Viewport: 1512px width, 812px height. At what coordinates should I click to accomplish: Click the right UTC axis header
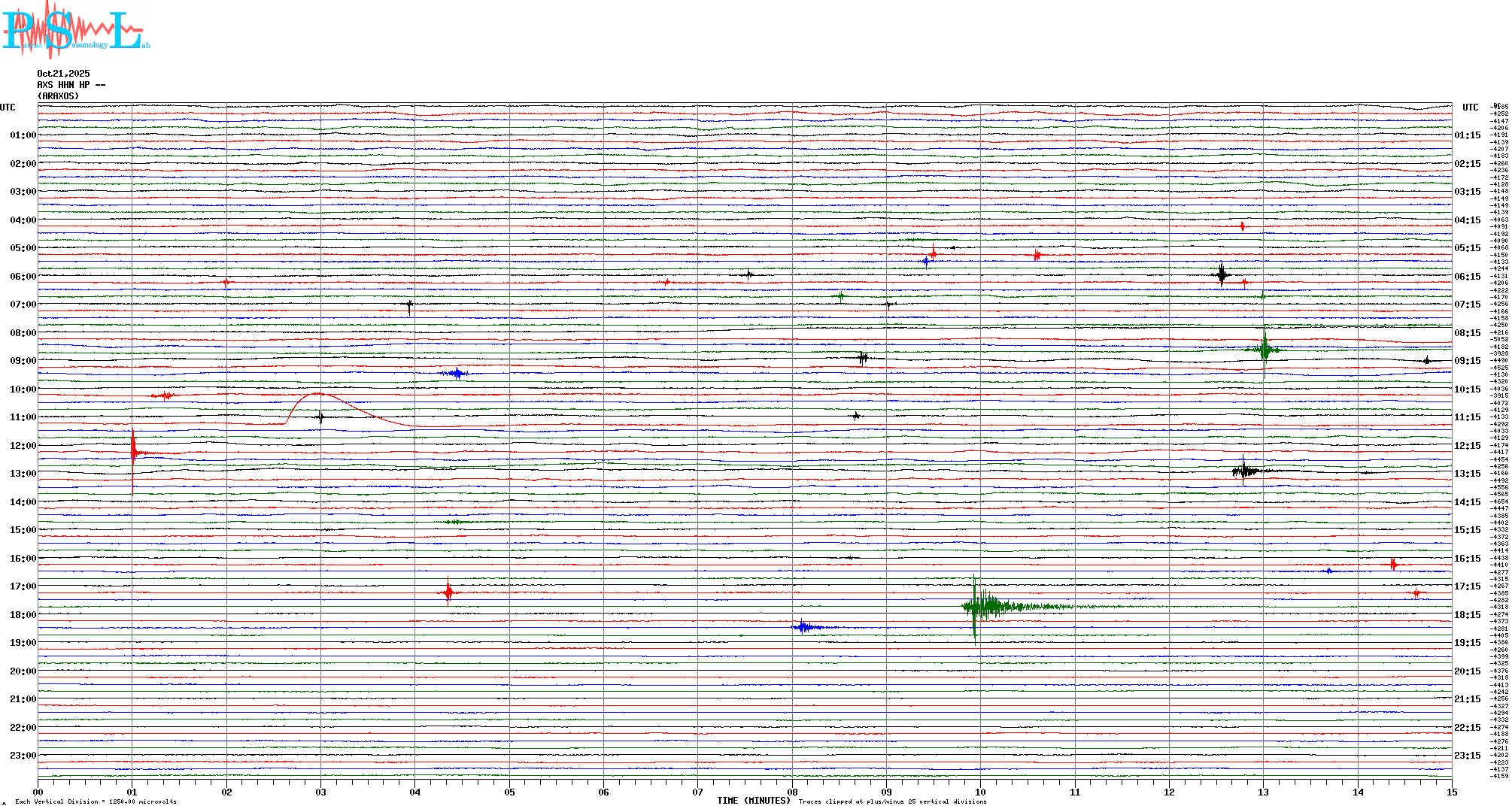(x=1470, y=108)
